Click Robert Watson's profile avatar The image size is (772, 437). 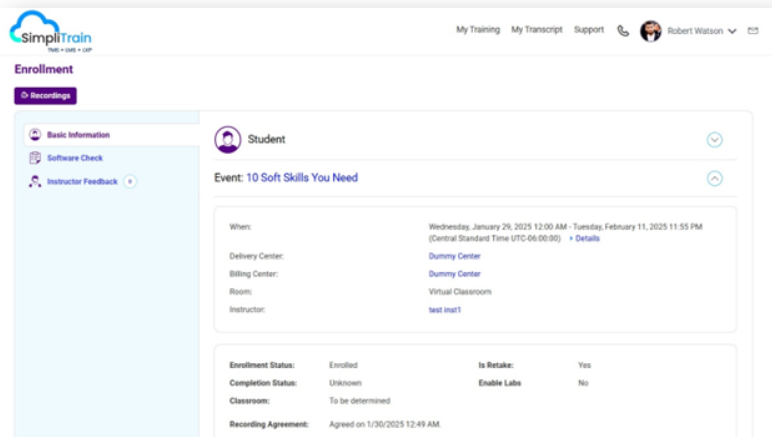coord(651,31)
